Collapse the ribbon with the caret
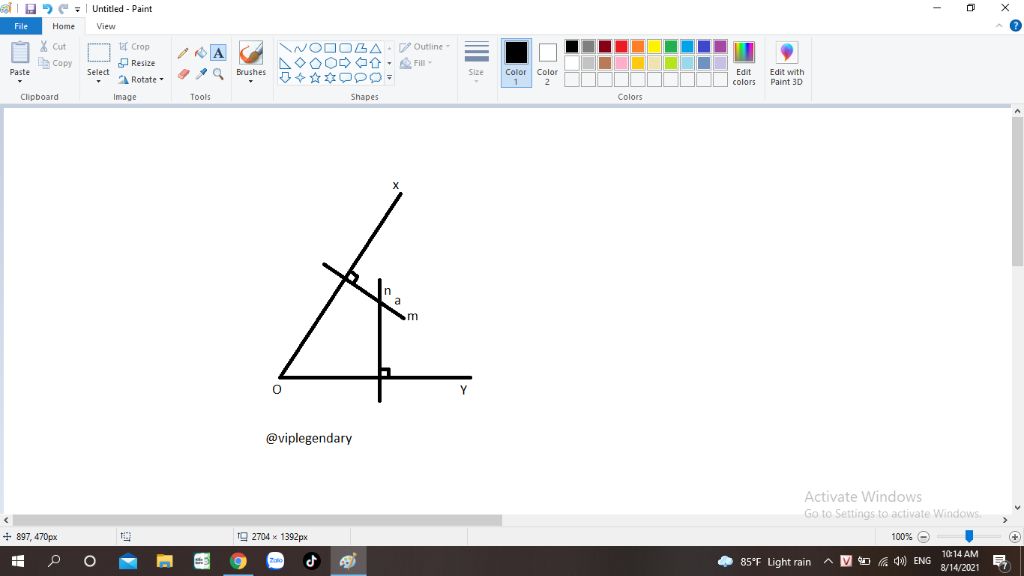This screenshot has height=576, width=1024. pyautogui.click(x=999, y=26)
